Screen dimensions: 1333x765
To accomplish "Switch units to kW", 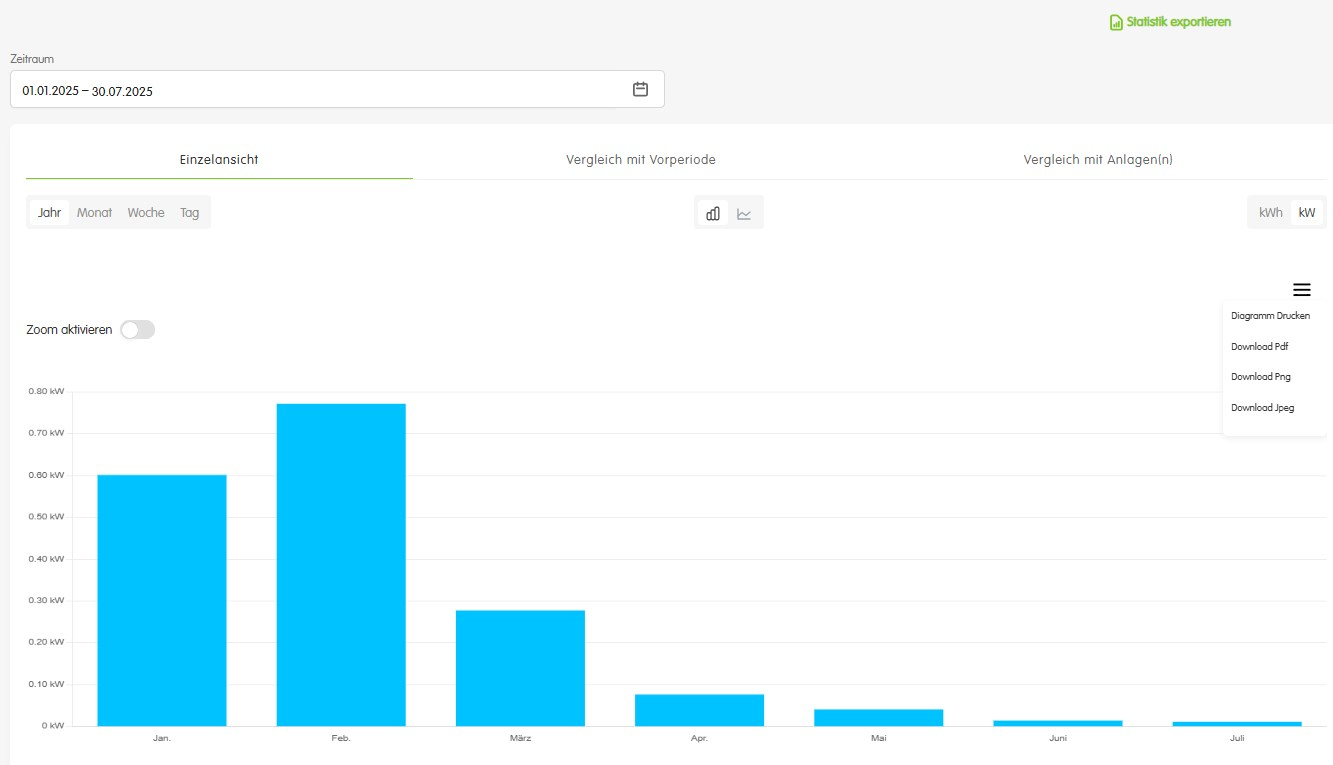I will 1307,213.
